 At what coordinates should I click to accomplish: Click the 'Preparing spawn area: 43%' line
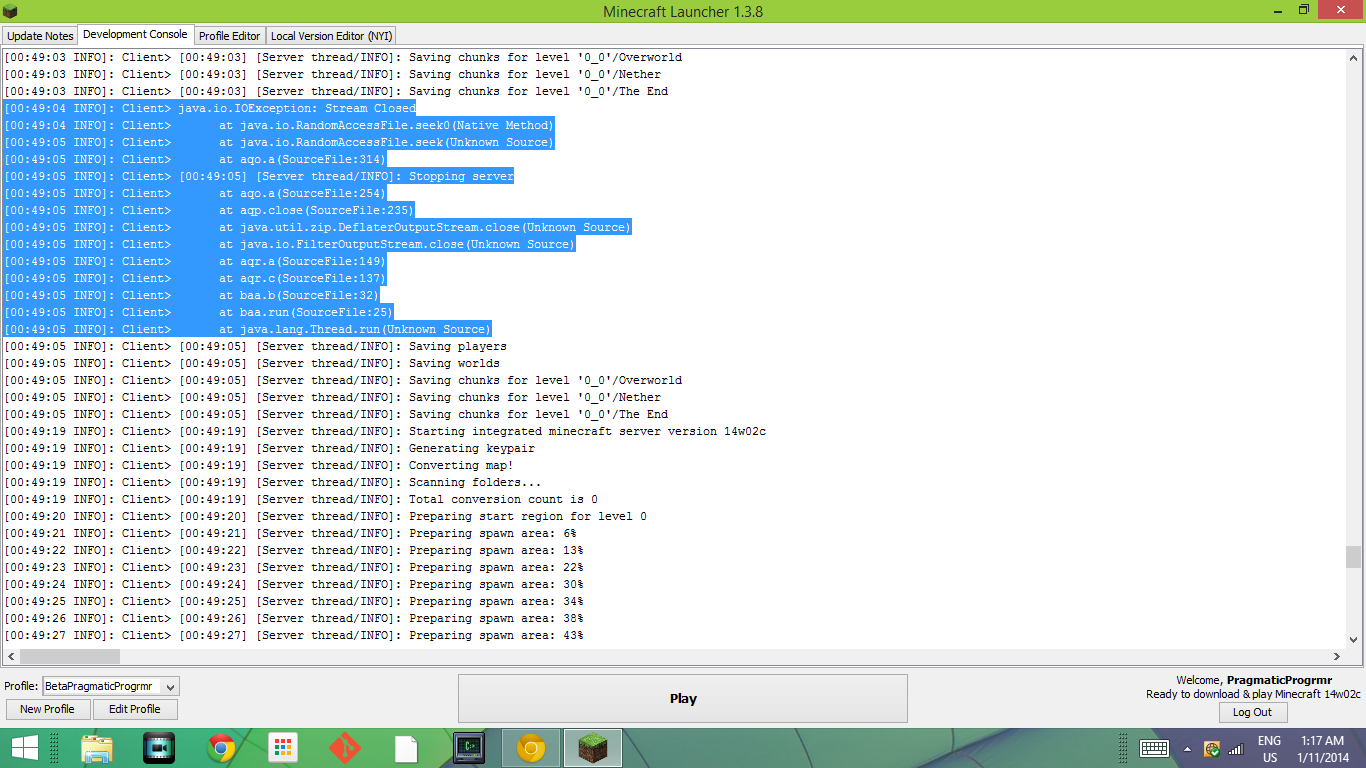click(x=294, y=635)
